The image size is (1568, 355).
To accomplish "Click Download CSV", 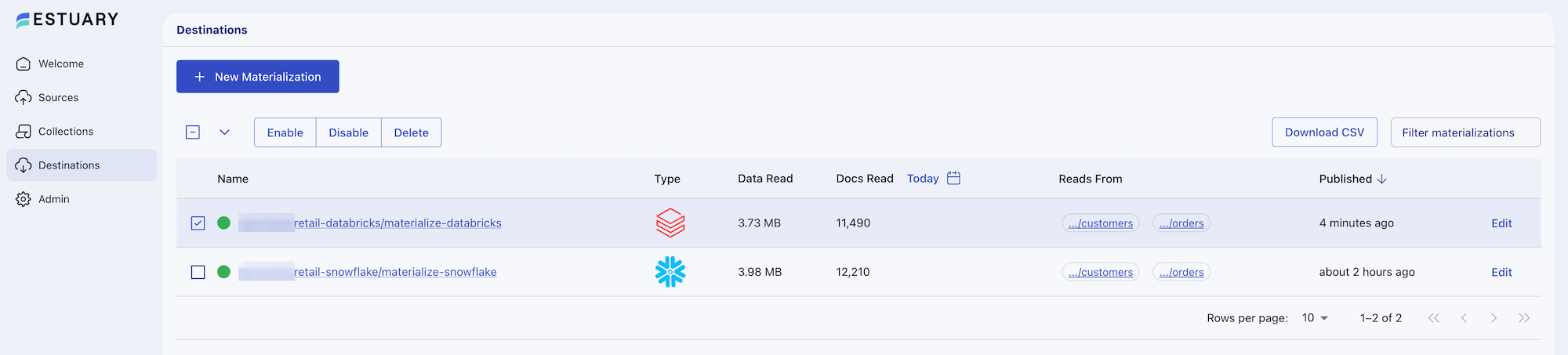I will pyautogui.click(x=1324, y=132).
